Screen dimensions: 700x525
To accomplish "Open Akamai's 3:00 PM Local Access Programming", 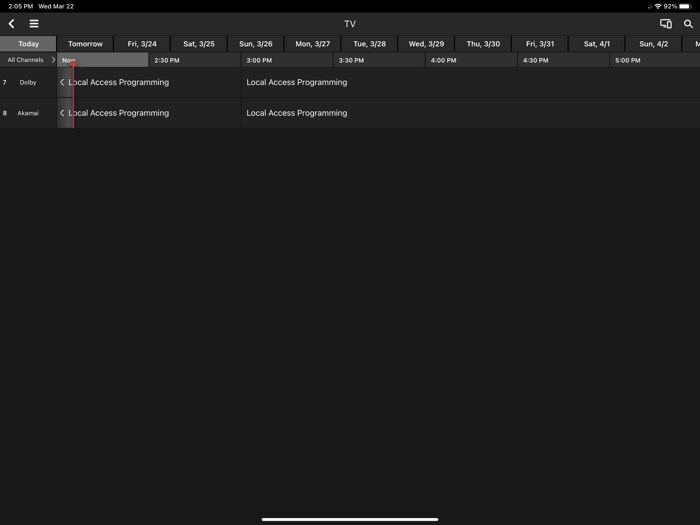I will click(471, 113).
